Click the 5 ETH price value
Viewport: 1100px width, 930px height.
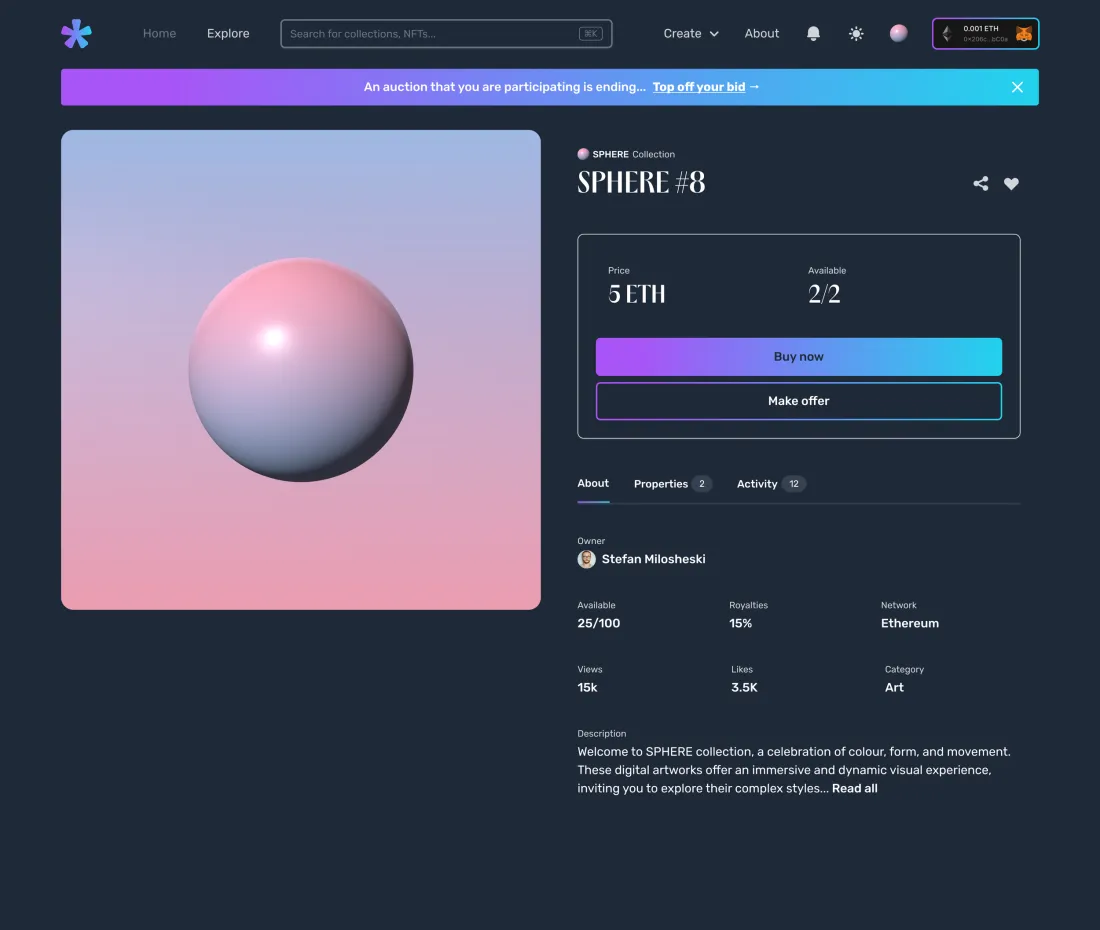[x=636, y=294]
